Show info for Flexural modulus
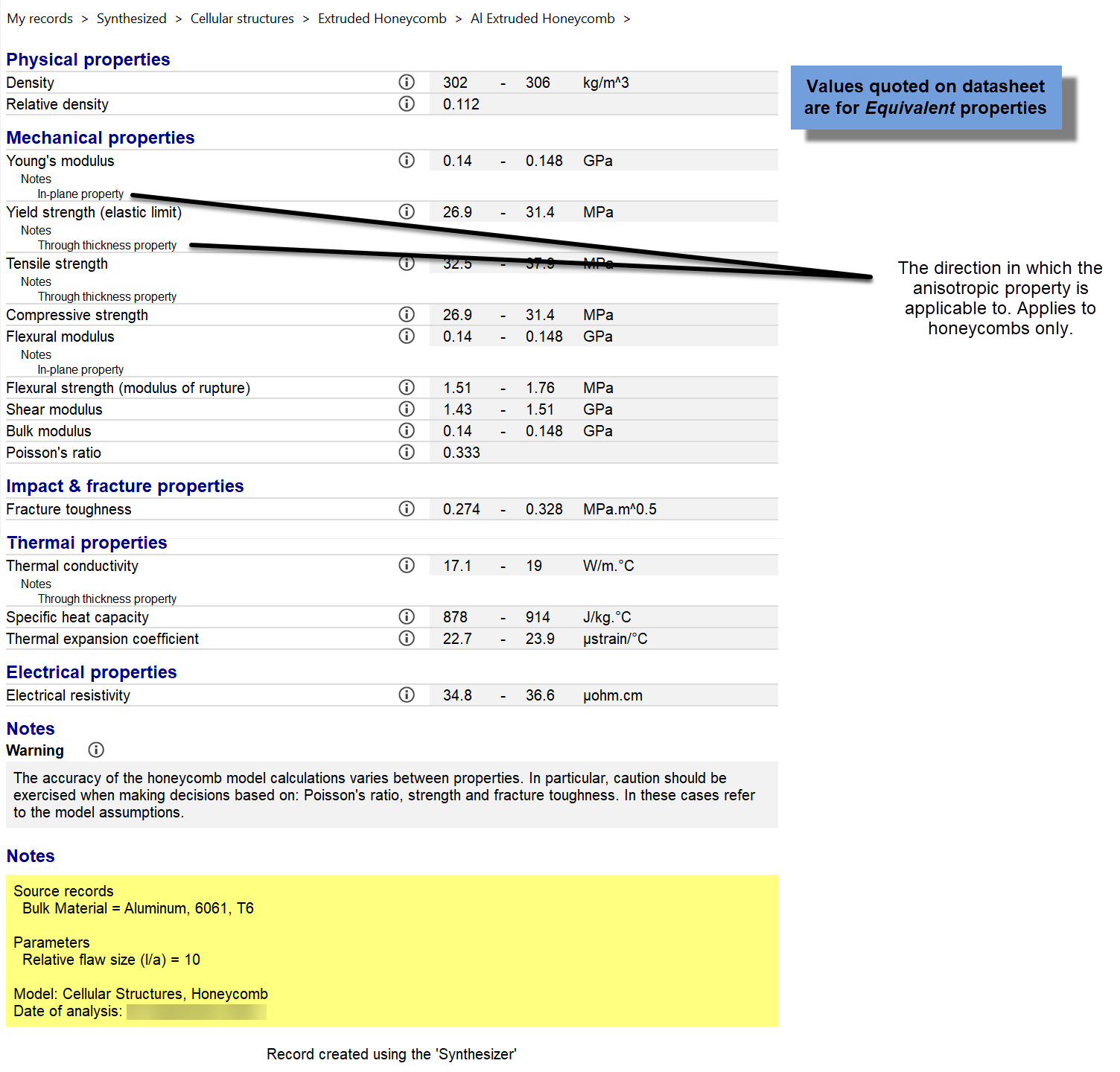1120x1072 pixels. (x=407, y=336)
